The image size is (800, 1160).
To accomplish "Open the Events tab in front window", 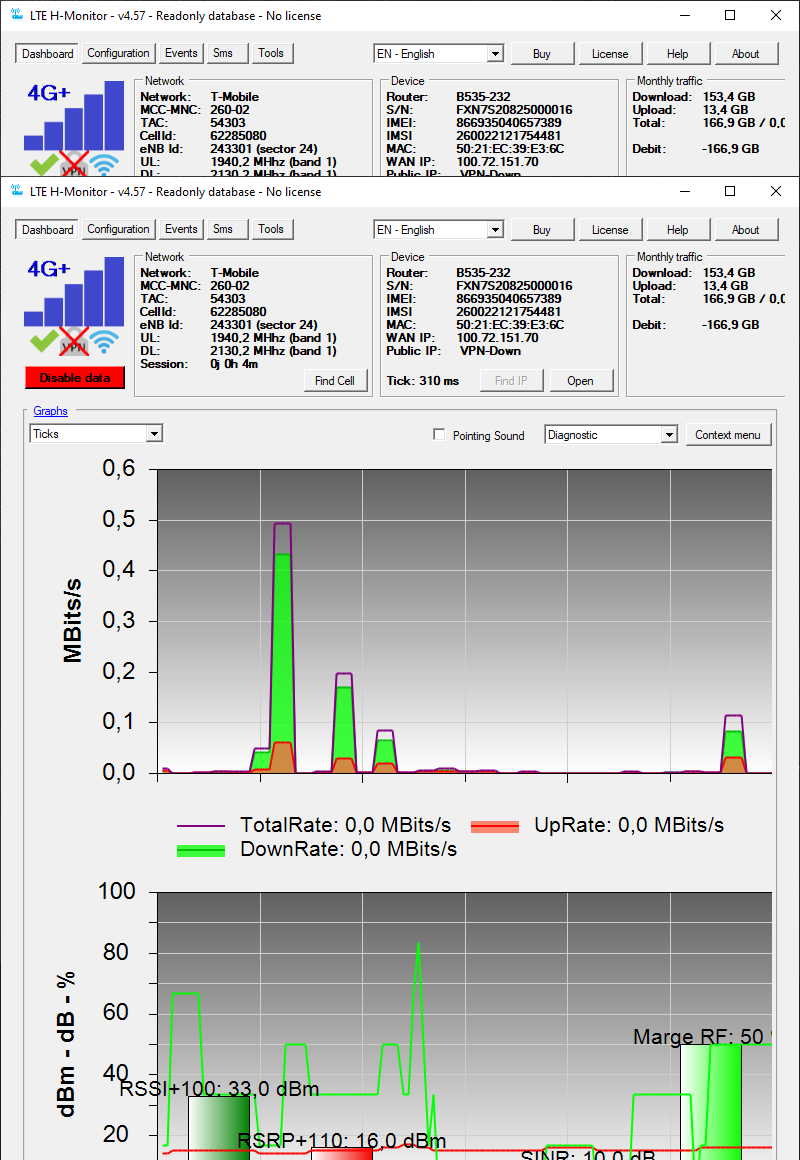I will click(181, 229).
